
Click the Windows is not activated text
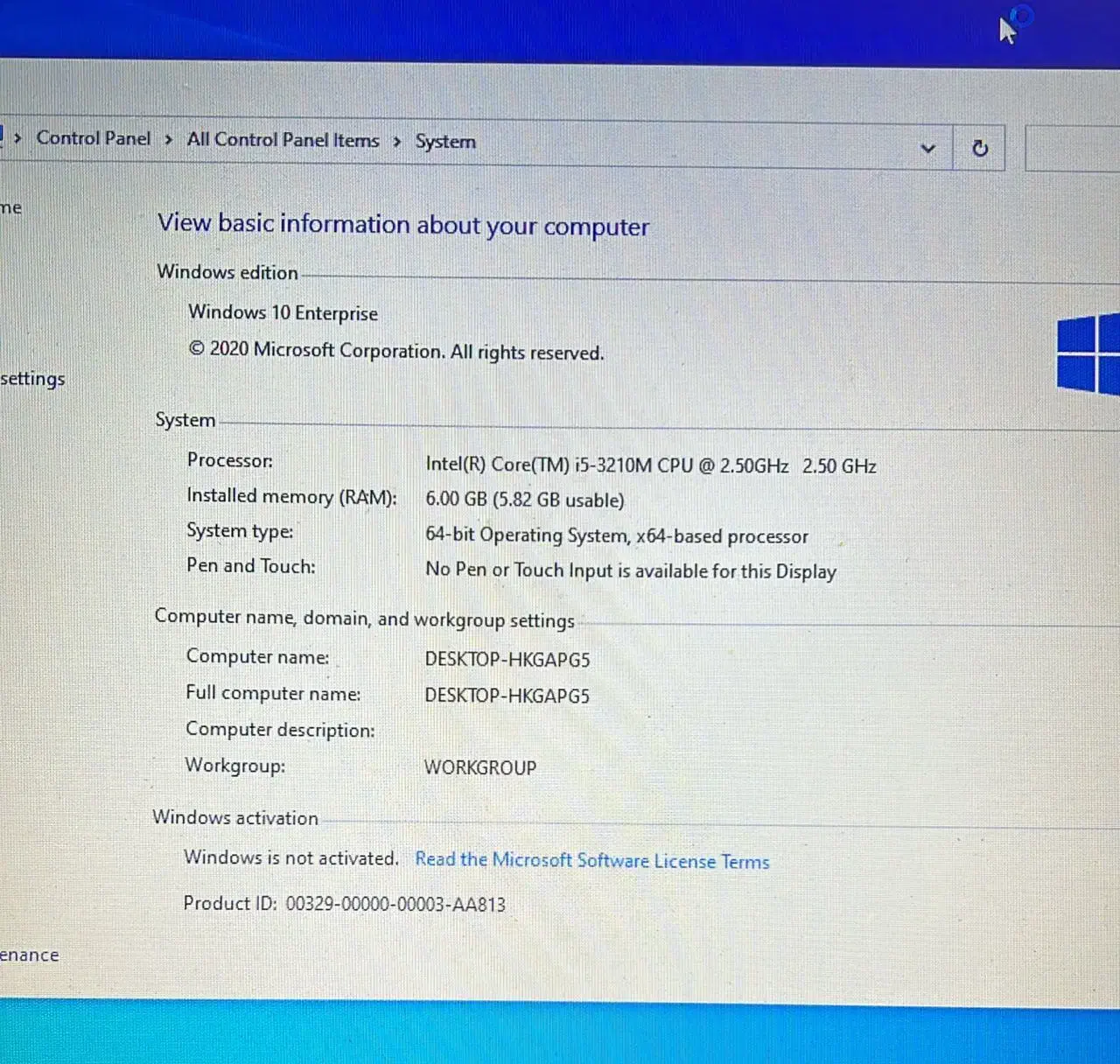click(x=290, y=857)
